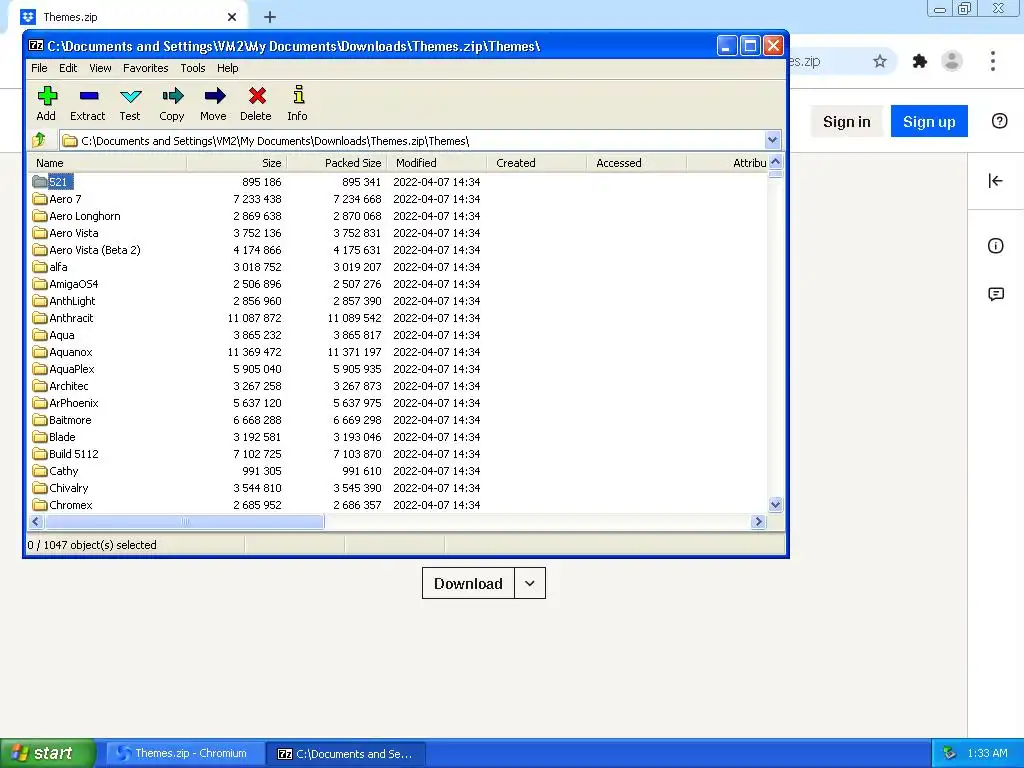The height and width of the screenshot is (768, 1024).
Task: Select the Aero 7 folder icon
Action: pos(40,199)
